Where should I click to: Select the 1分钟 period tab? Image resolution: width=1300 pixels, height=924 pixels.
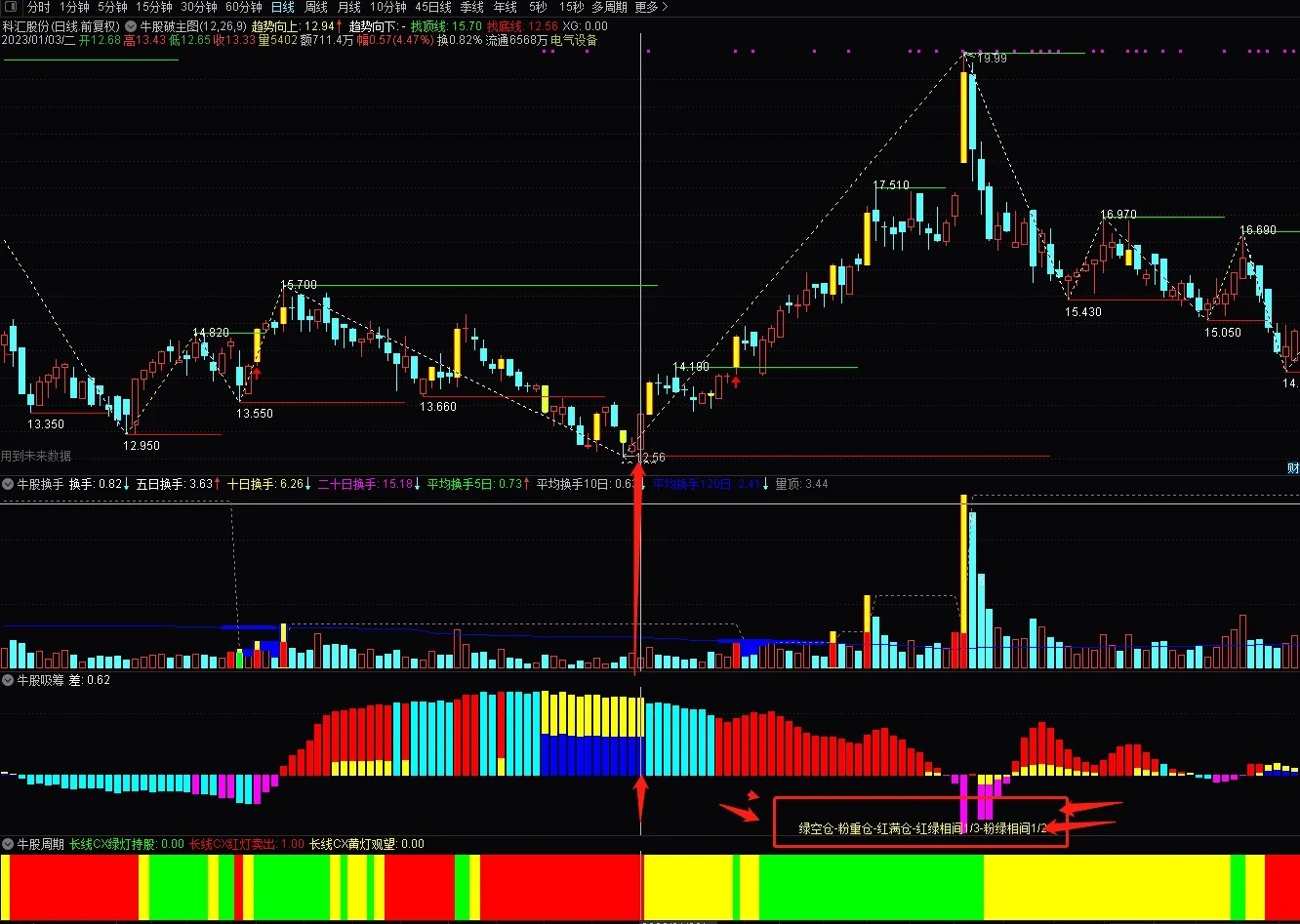click(x=74, y=7)
